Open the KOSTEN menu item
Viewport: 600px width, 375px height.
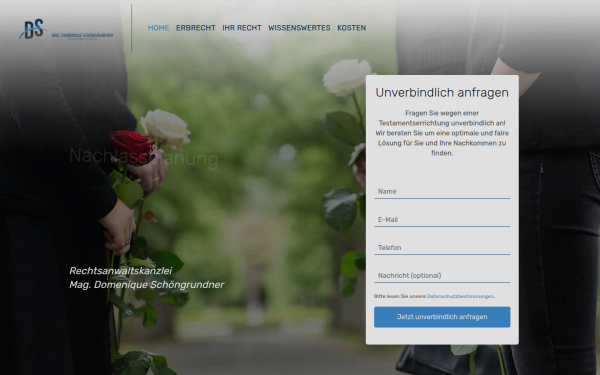(x=352, y=28)
